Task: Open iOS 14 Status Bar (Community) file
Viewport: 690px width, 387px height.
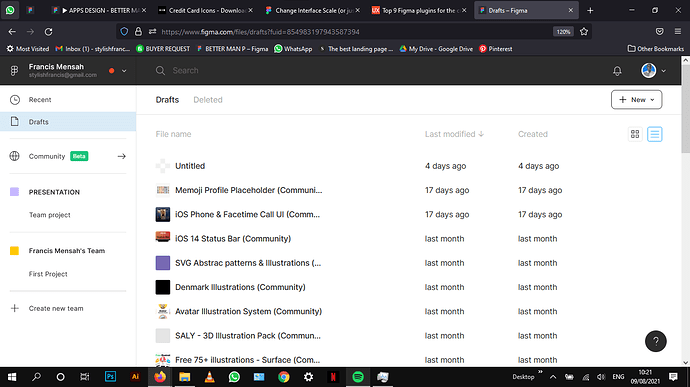Action: pos(233,239)
